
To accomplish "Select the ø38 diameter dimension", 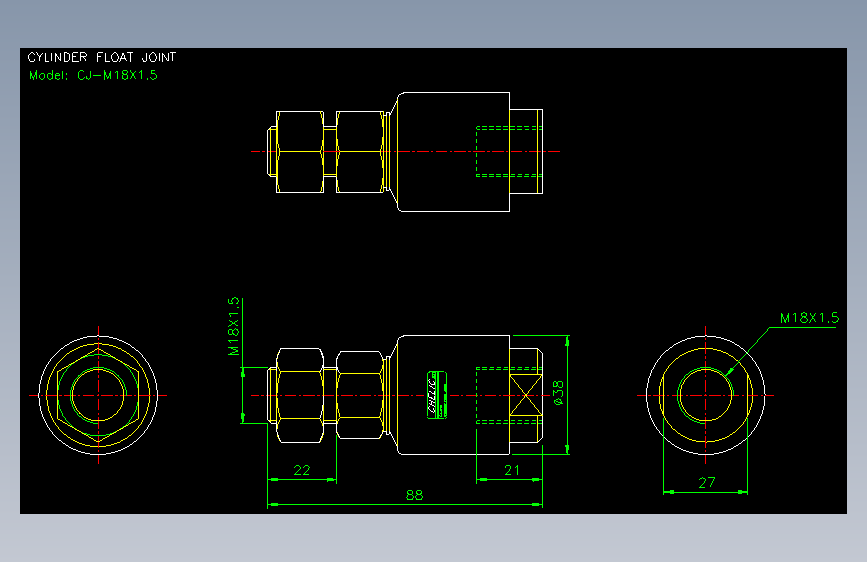I will [558, 393].
